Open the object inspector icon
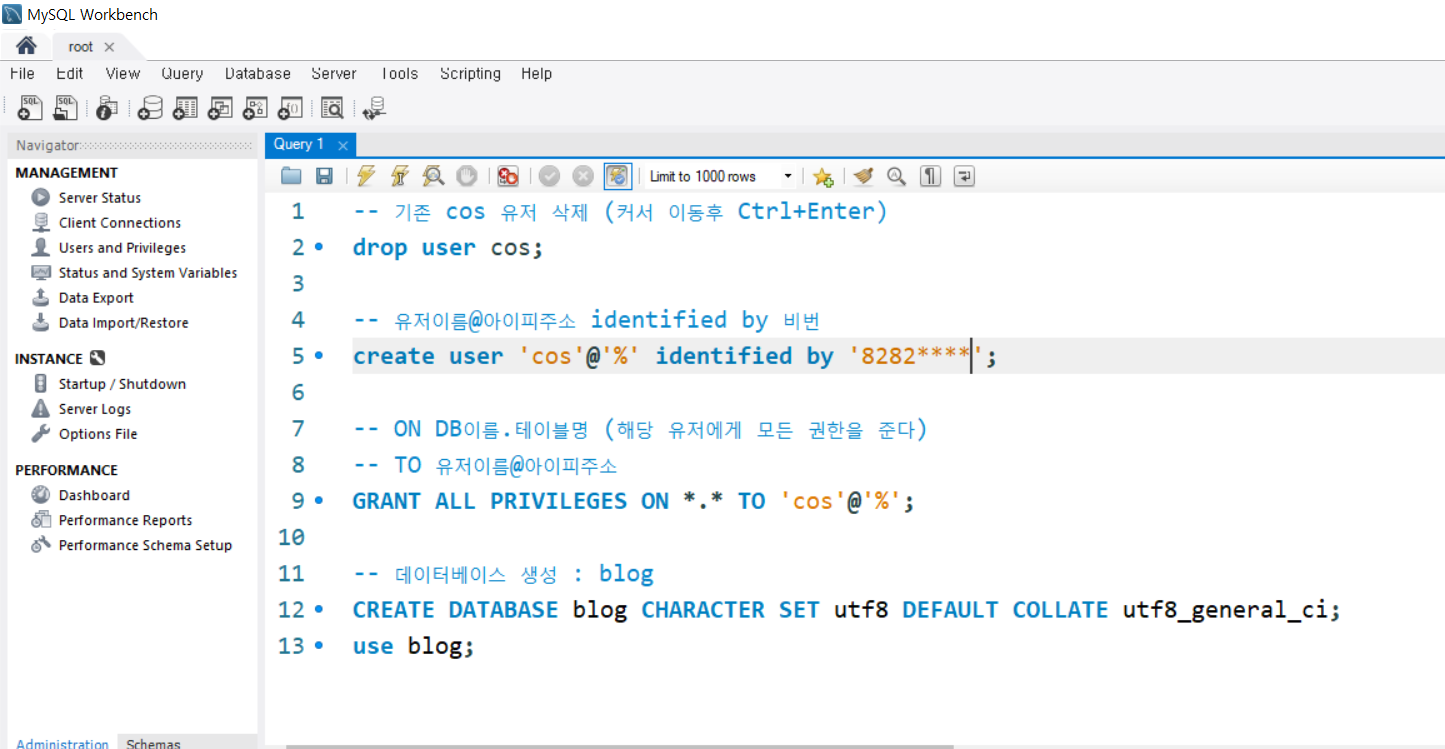The width and height of the screenshot is (1445, 749). pos(107,108)
